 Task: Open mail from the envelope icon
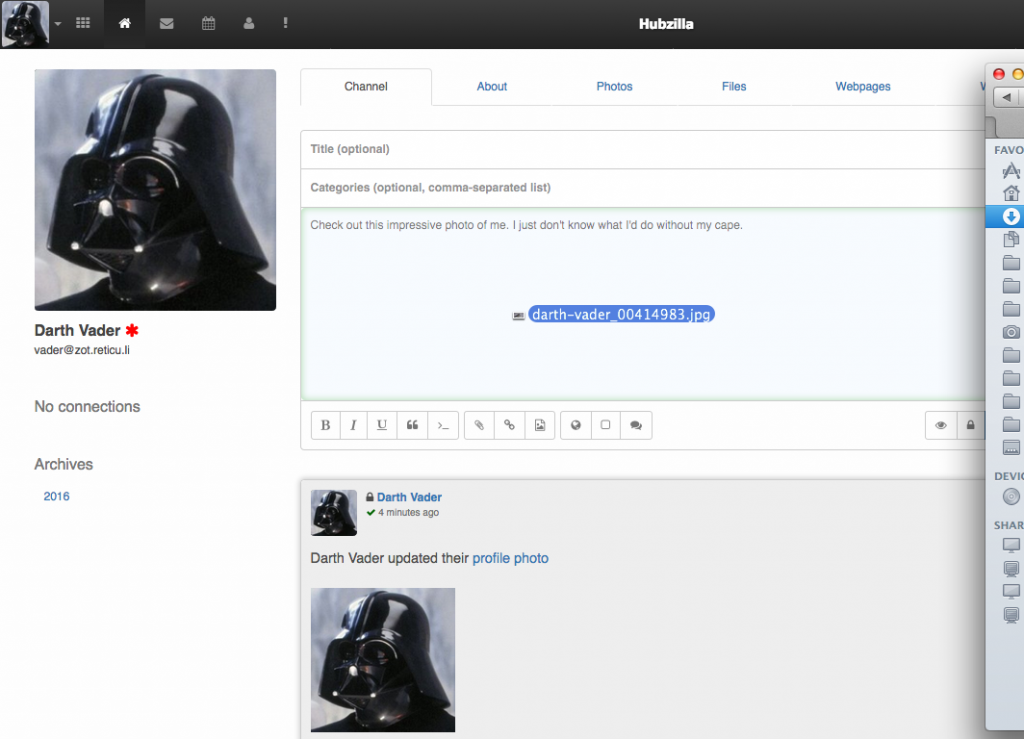[166, 23]
